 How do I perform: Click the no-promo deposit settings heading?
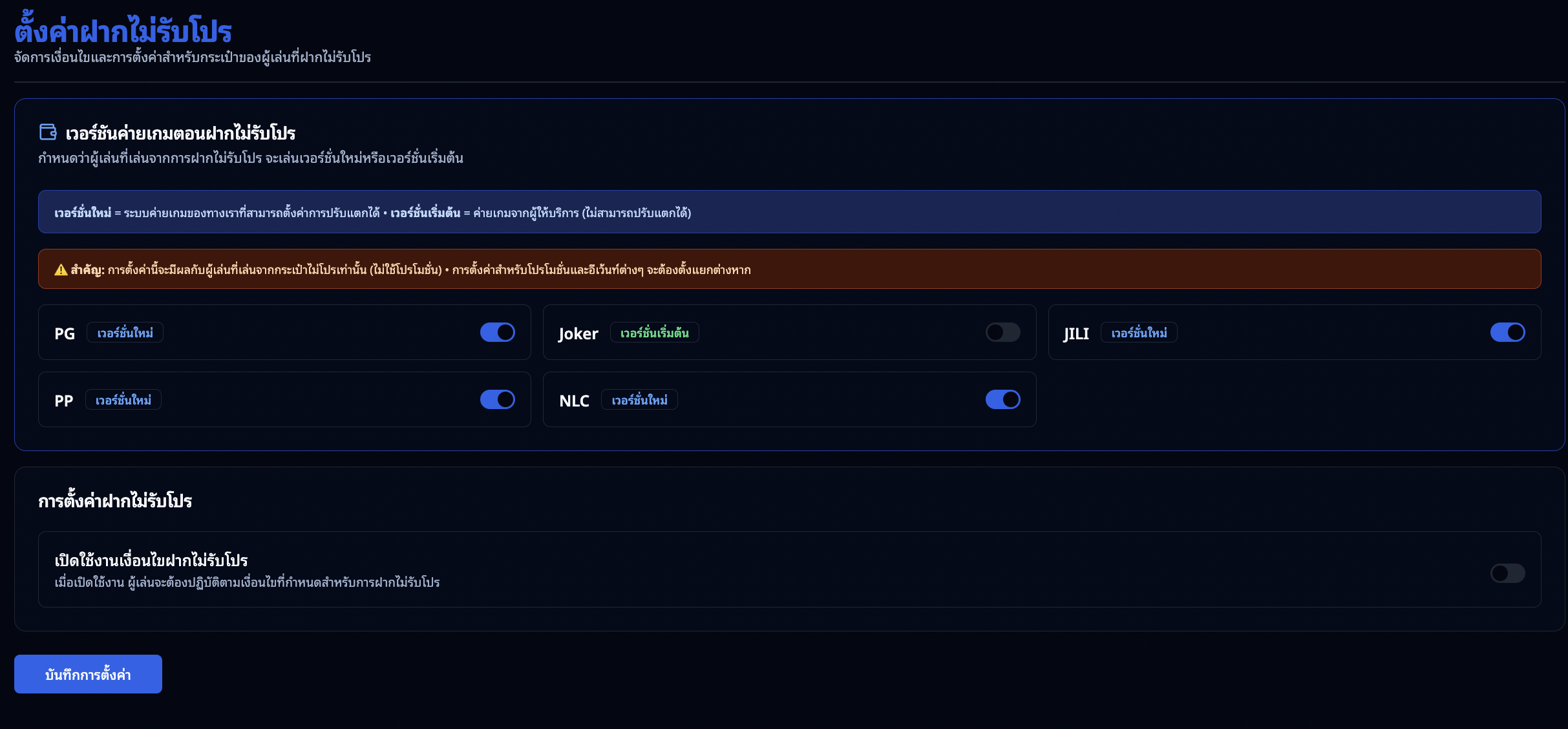(x=115, y=501)
